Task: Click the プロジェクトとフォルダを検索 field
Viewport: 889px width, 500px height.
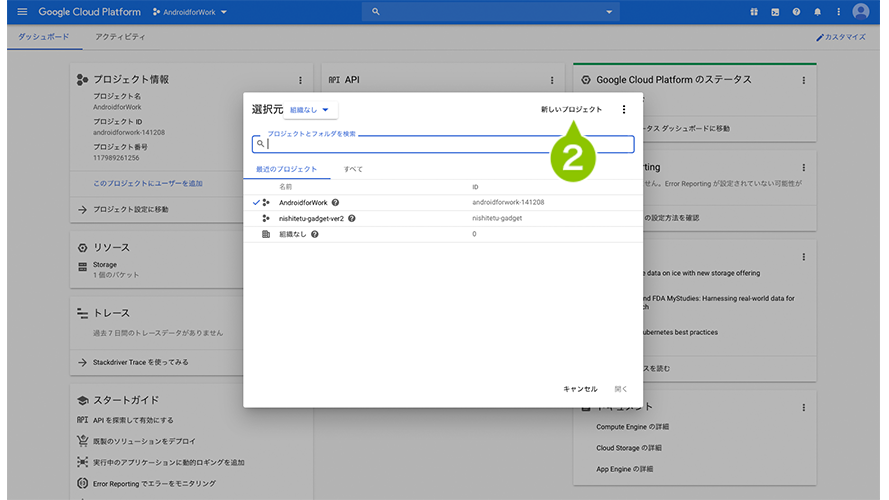Action: click(443, 144)
